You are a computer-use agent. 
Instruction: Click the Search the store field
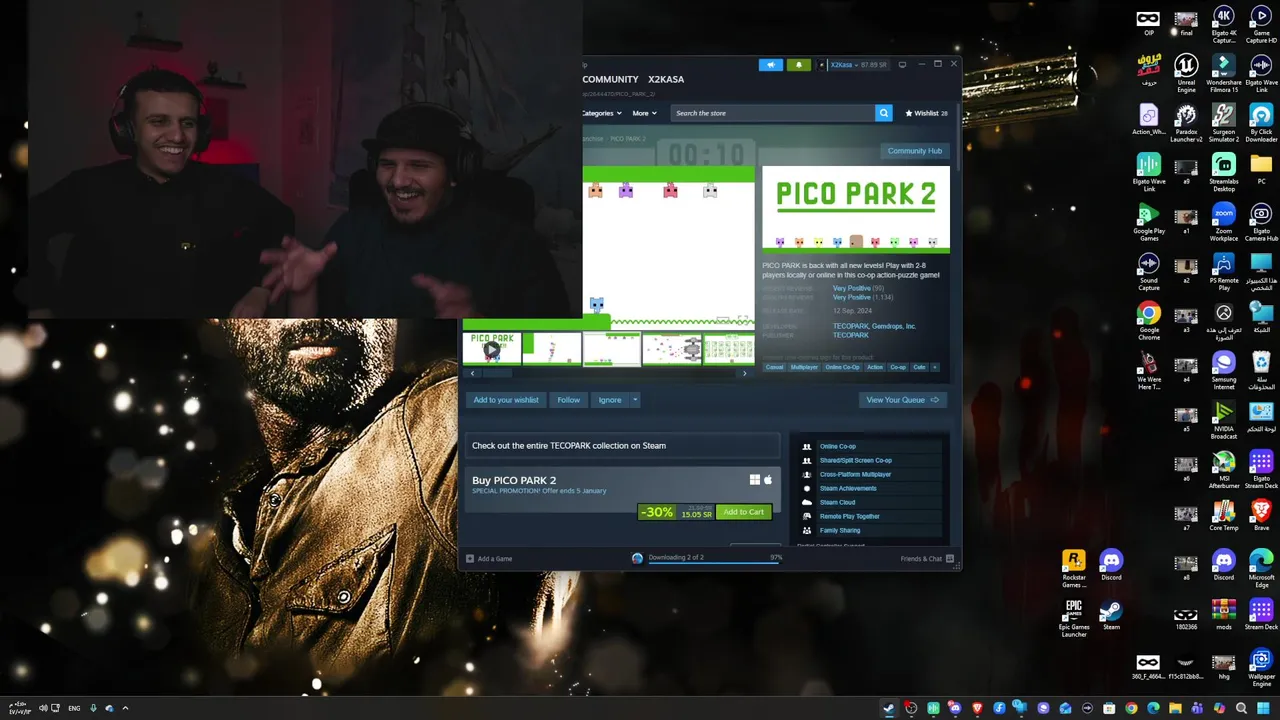pyautogui.click(x=773, y=113)
